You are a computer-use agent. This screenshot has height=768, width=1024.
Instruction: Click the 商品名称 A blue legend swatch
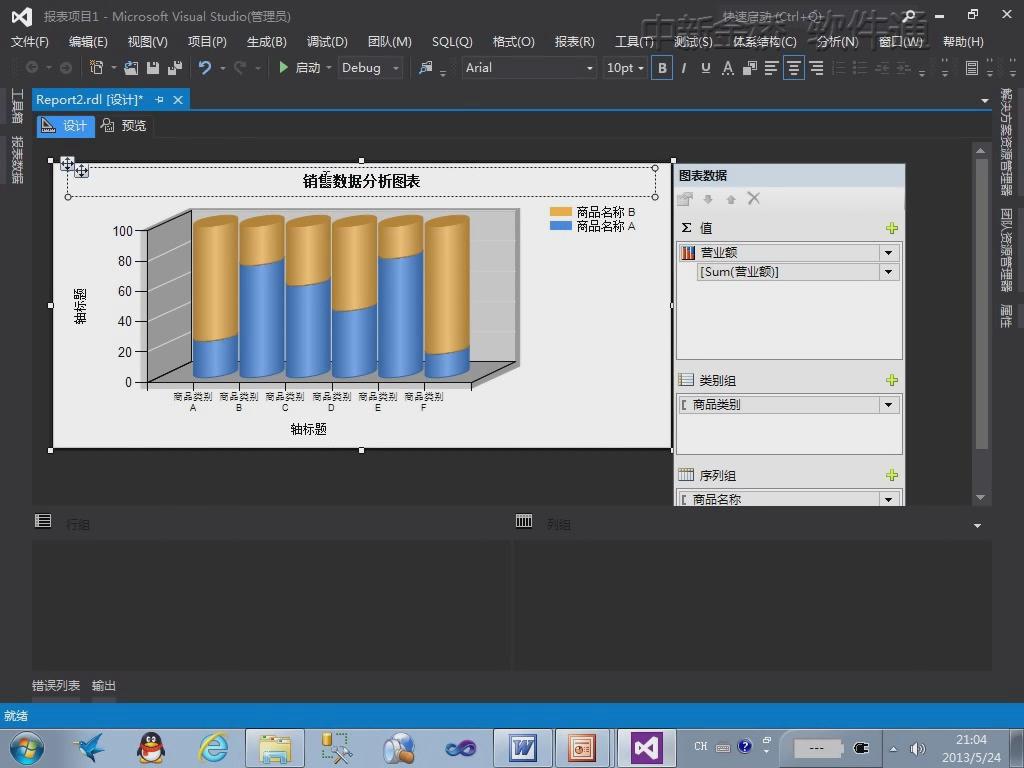(560, 226)
